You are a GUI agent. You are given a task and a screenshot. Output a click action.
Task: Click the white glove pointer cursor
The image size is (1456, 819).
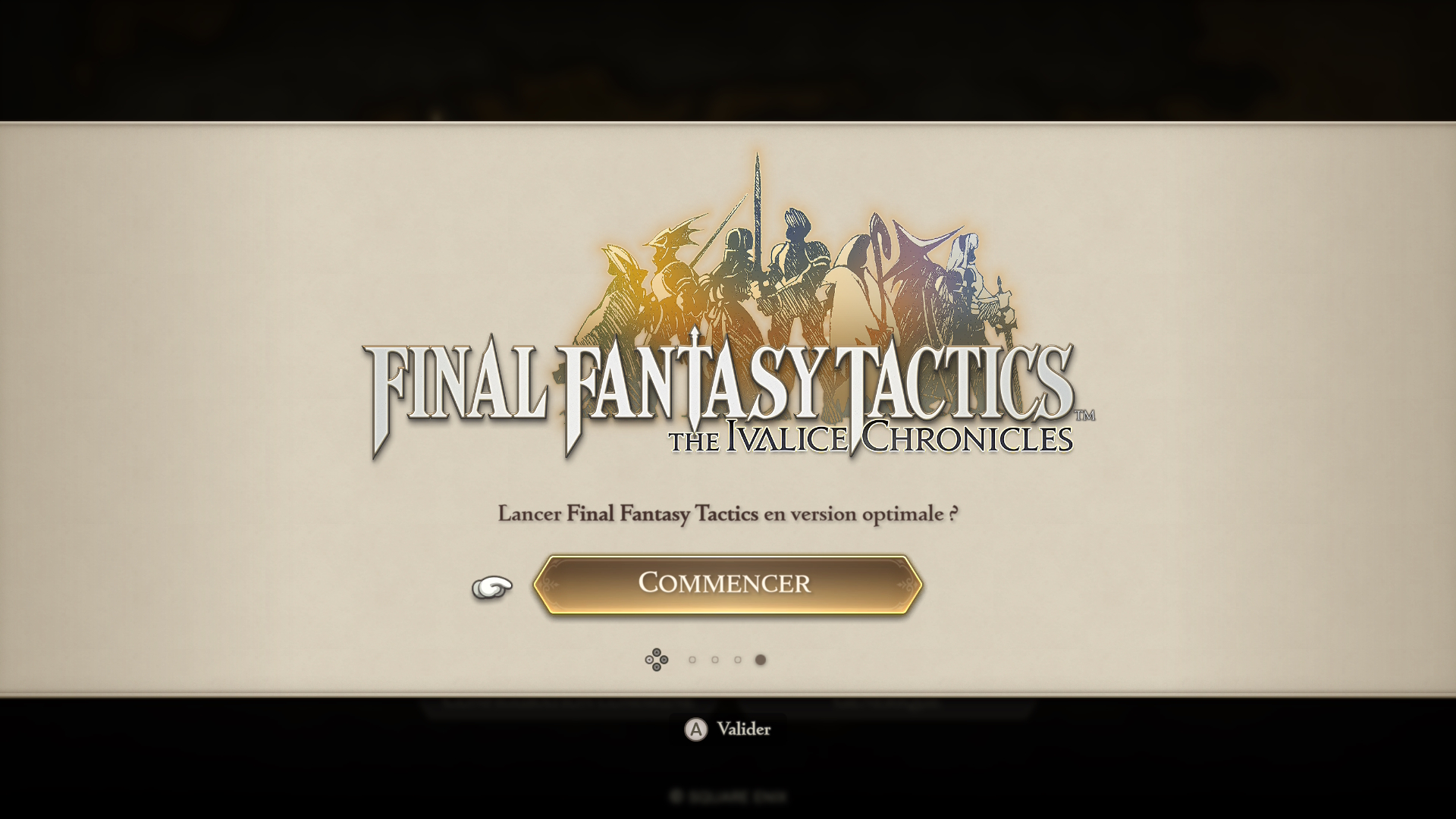[x=492, y=587]
